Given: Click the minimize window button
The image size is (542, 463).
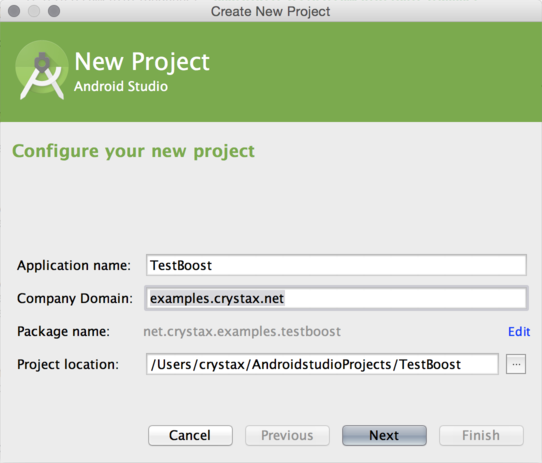Looking at the screenshot, I should (34, 11).
